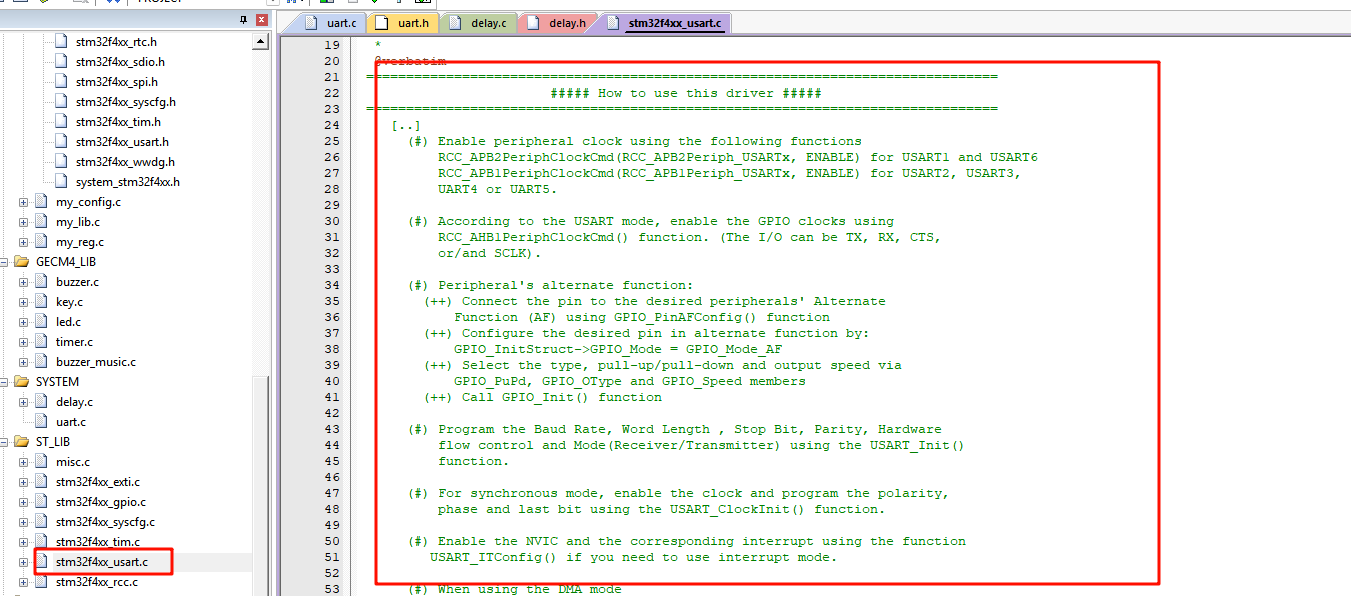
Task: Select my_config.c file name in tree
Action: pos(88,202)
